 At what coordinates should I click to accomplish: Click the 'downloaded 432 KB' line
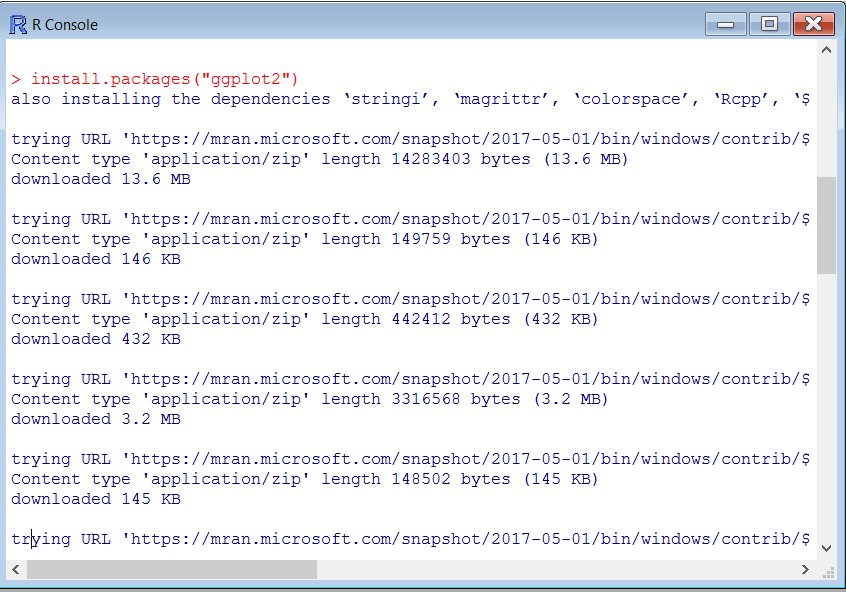[x=95, y=339]
